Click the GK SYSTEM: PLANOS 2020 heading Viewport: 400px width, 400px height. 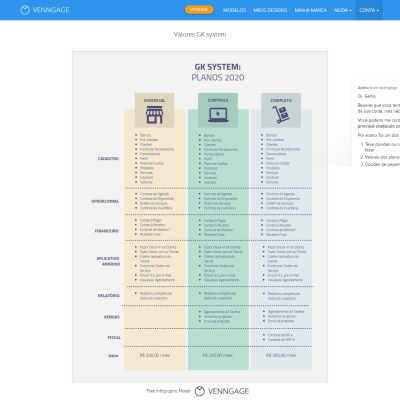(218, 72)
